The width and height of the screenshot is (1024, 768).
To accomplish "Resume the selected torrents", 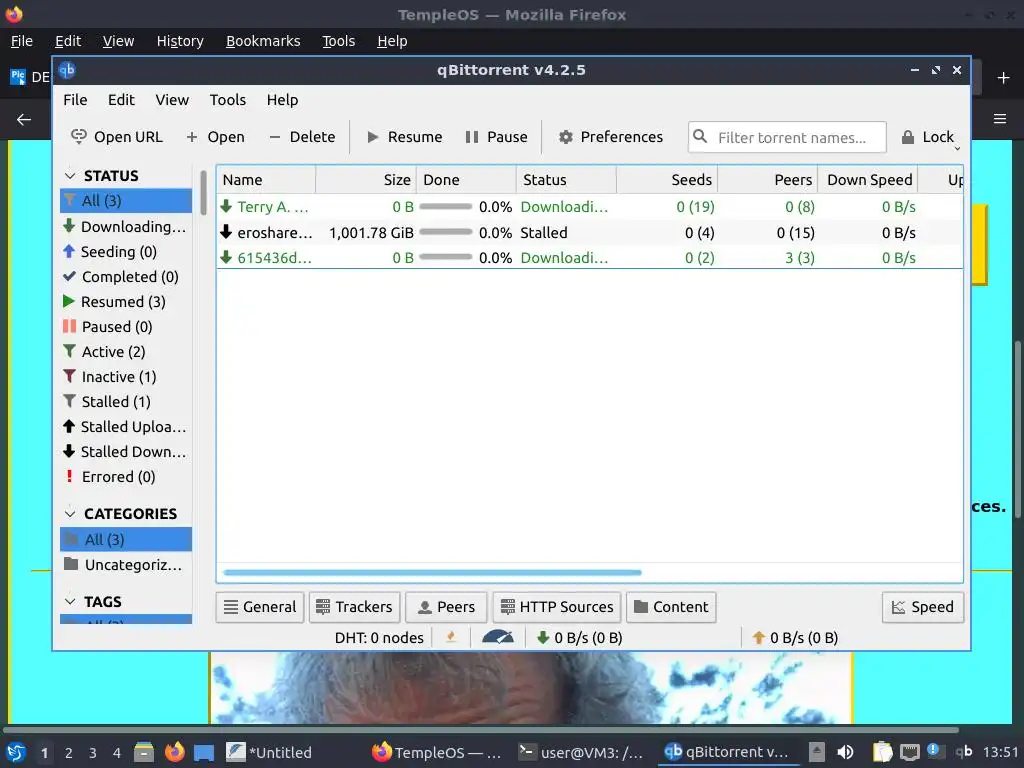I will (404, 137).
